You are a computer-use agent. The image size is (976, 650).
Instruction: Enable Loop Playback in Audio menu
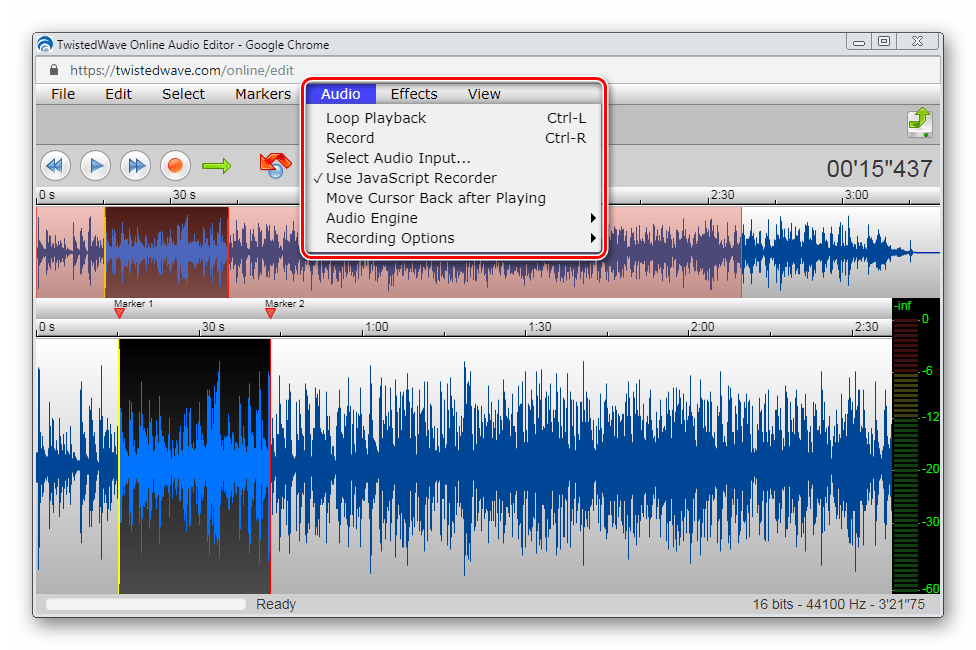(x=376, y=118)
